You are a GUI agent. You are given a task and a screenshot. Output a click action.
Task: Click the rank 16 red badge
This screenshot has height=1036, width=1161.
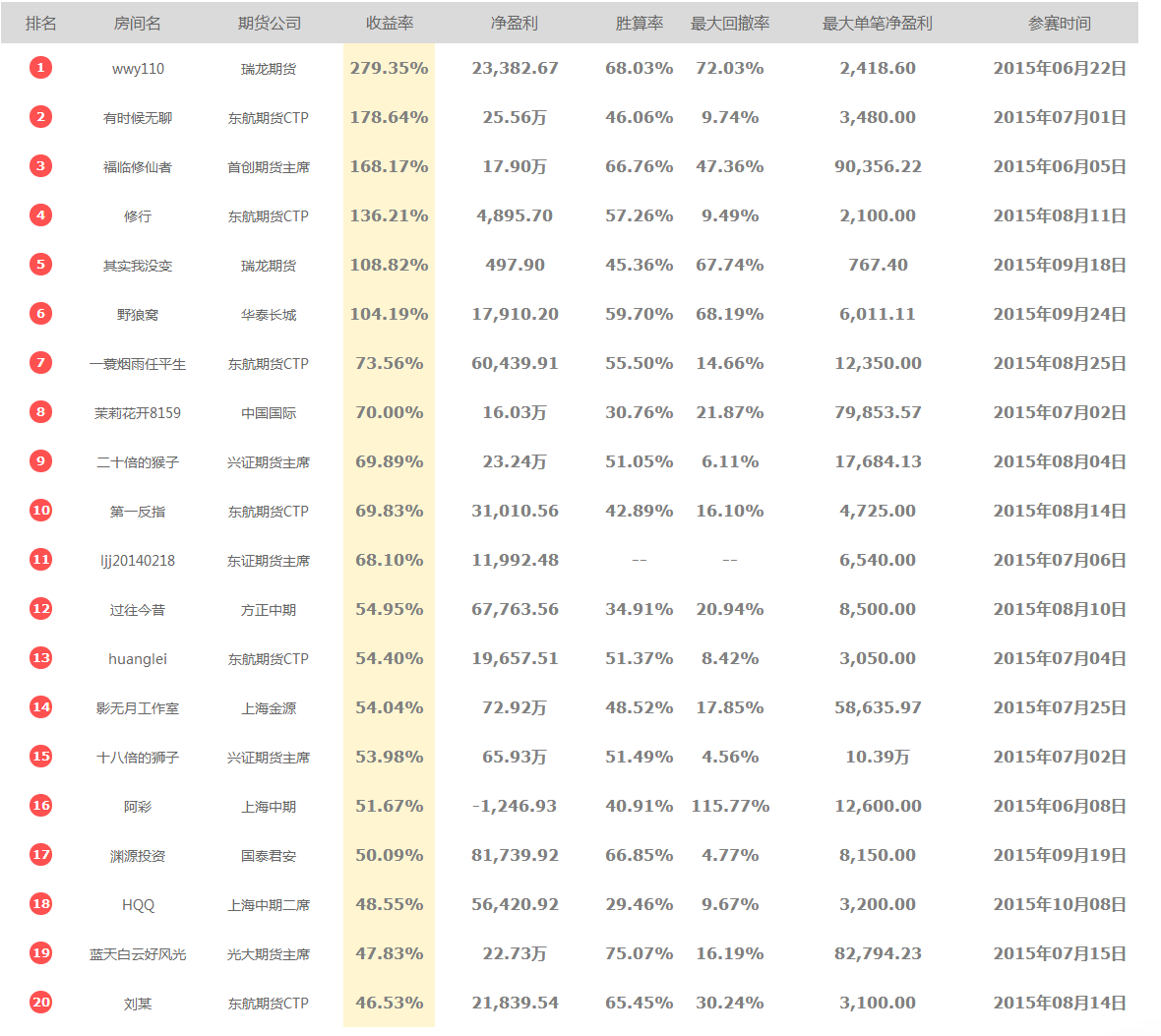coord(40,806)
